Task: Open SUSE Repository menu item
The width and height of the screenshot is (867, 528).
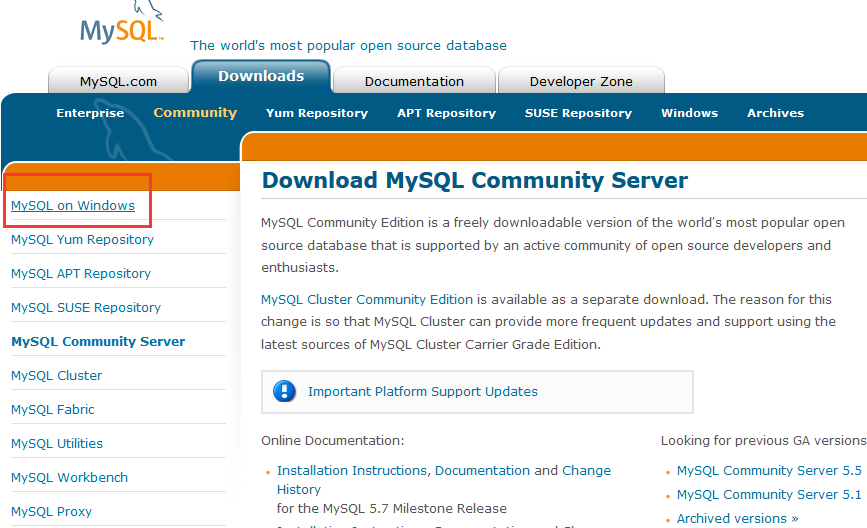Action: pyautogui.click(x=578, y=113)
